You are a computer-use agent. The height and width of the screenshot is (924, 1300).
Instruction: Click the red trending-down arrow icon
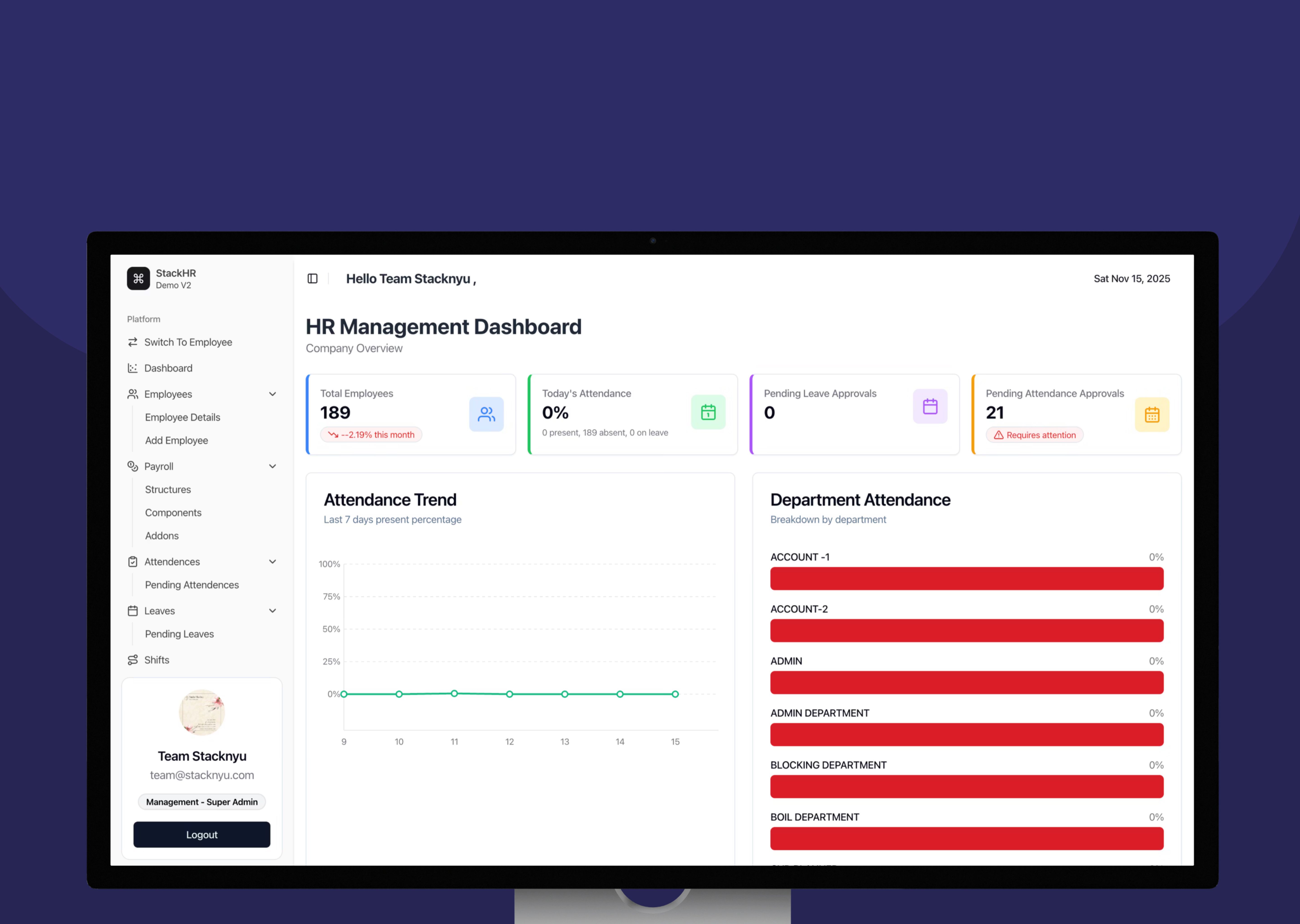point(333,435)
